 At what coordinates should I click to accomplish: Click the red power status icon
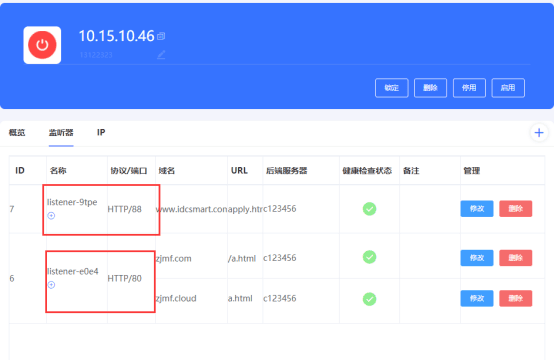pyautogui.click(x=42, y=45)
